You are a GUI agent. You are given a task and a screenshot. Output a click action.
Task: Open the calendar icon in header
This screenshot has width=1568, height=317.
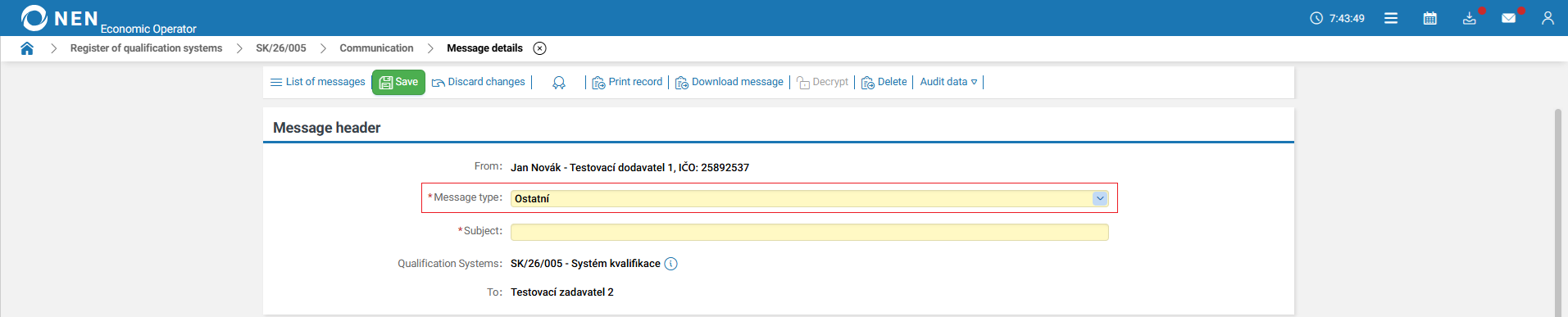click(1430, 18)
